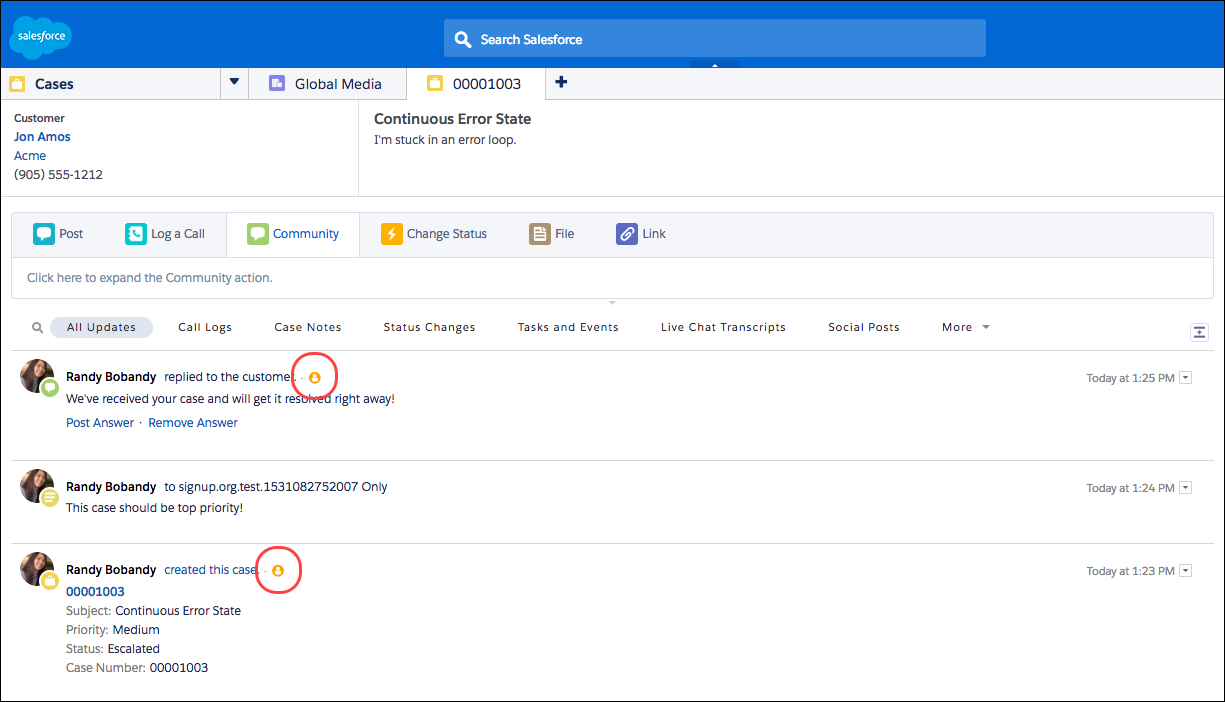Screen dimensions: 1225x702
Task: Filter feed by Live Chat Transcripts
Action: 723,327
